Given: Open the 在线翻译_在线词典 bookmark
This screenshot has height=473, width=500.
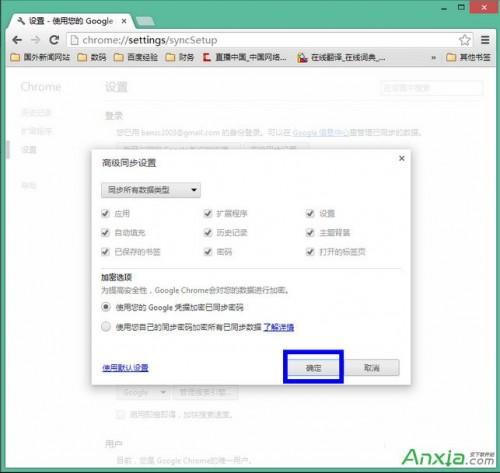Looking at the screenshot, I should tap(341, 57).
